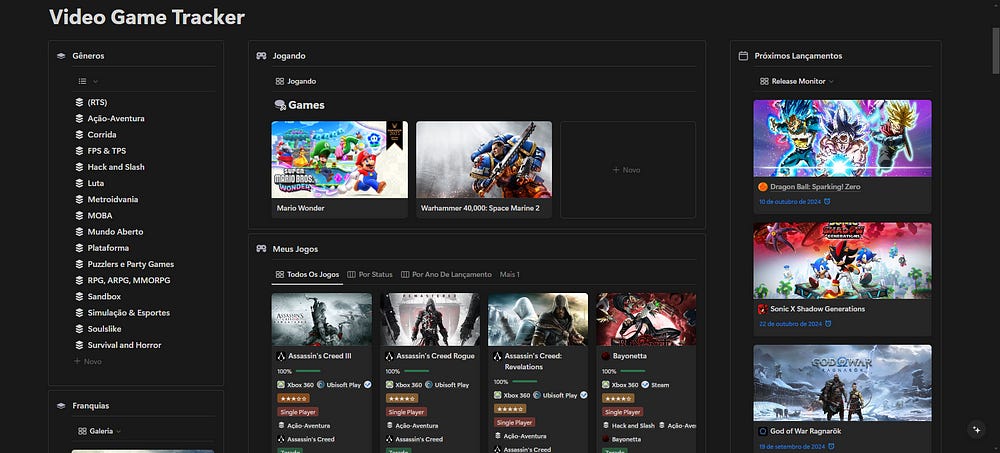This screenshot has height=453, width=1000.
Task: Open the Metroidvania genre
Action: (112, 200)
